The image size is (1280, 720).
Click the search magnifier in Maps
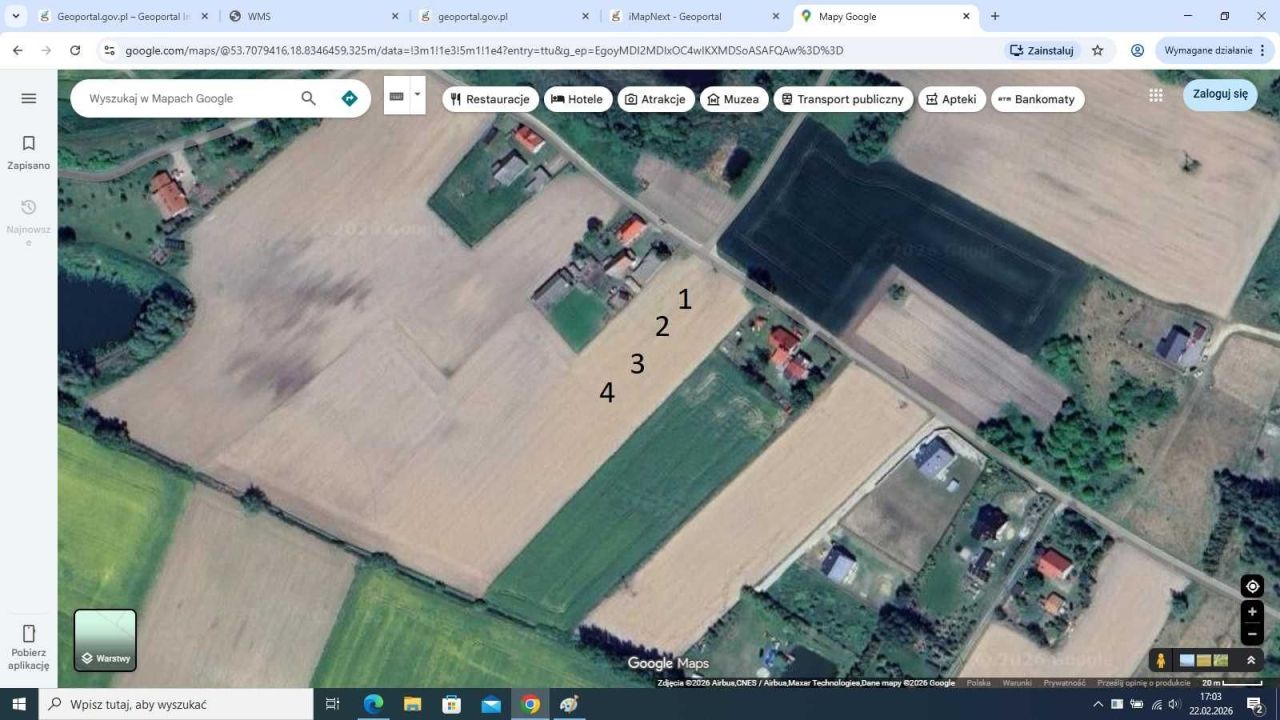[309, 98]
